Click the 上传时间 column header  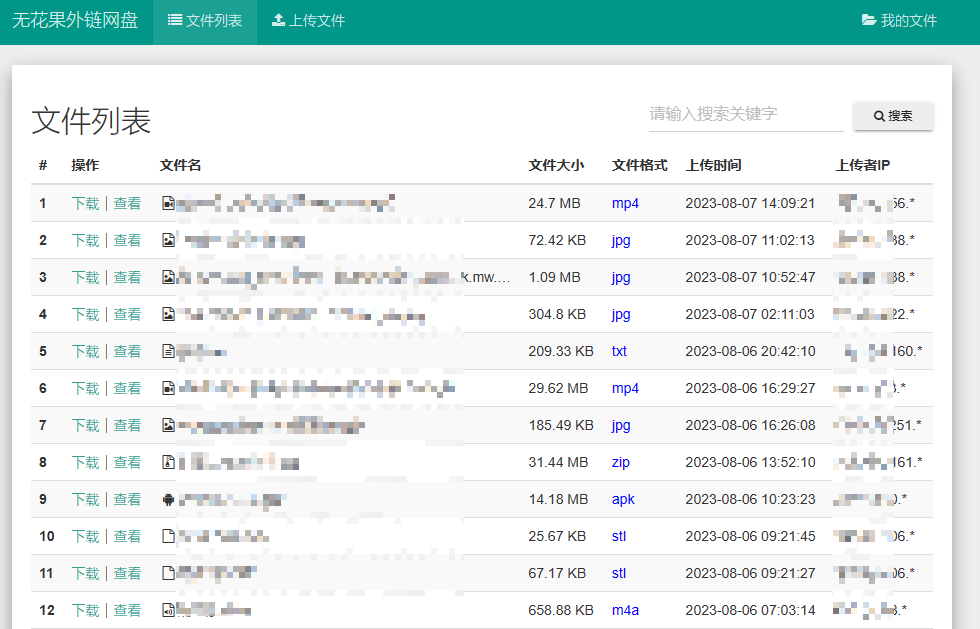click(x=713, y=165)
